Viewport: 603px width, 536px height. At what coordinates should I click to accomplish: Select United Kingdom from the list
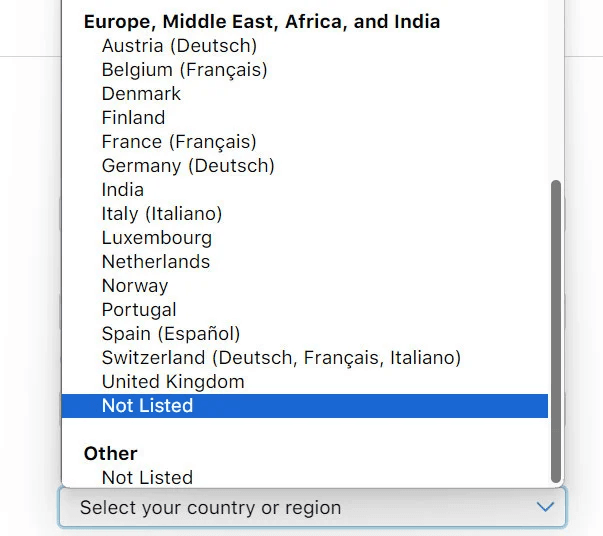[173, 381]
